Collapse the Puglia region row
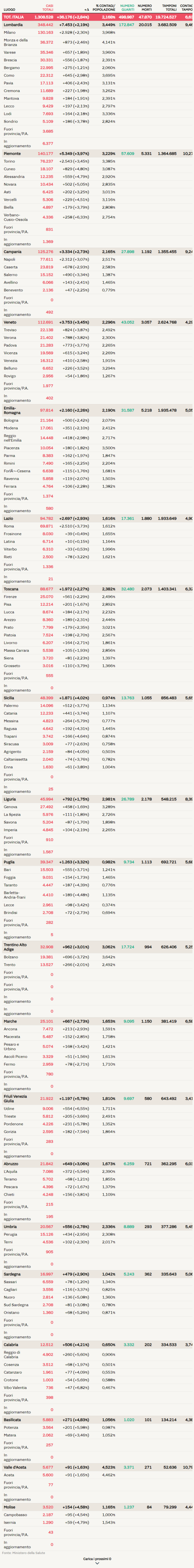194x1568 pixels. 97,862
